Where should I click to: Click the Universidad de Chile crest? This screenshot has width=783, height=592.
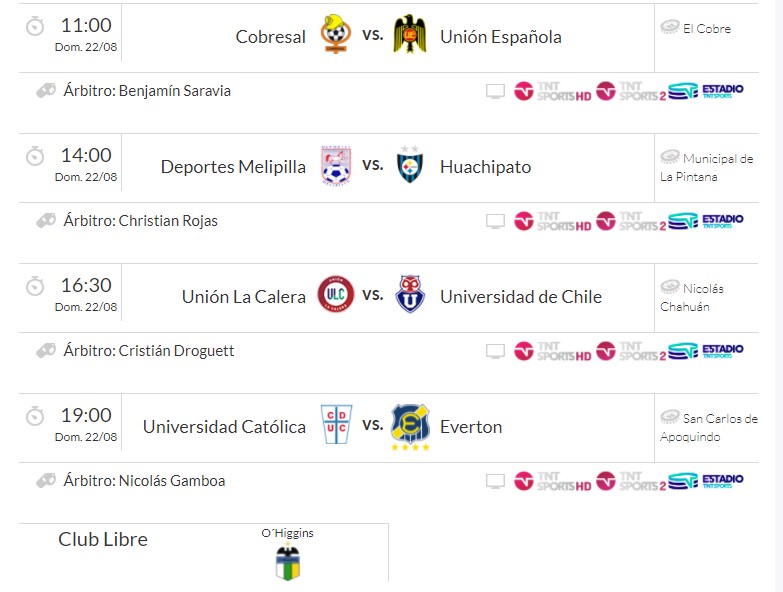[410, 295]
